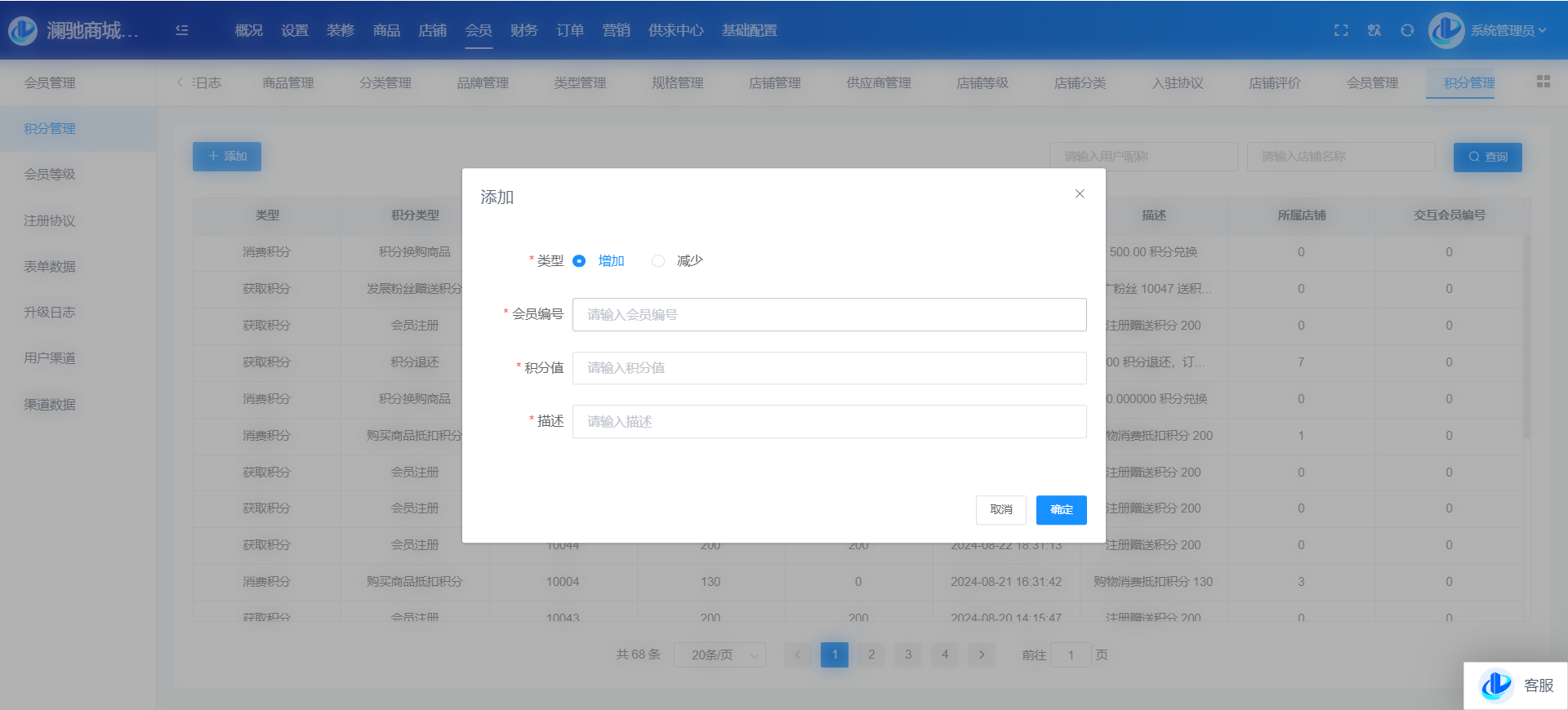This screenshot has width=1568, height=710.
Task: Click the language translate icon
Action: [x=1374, y=30]
